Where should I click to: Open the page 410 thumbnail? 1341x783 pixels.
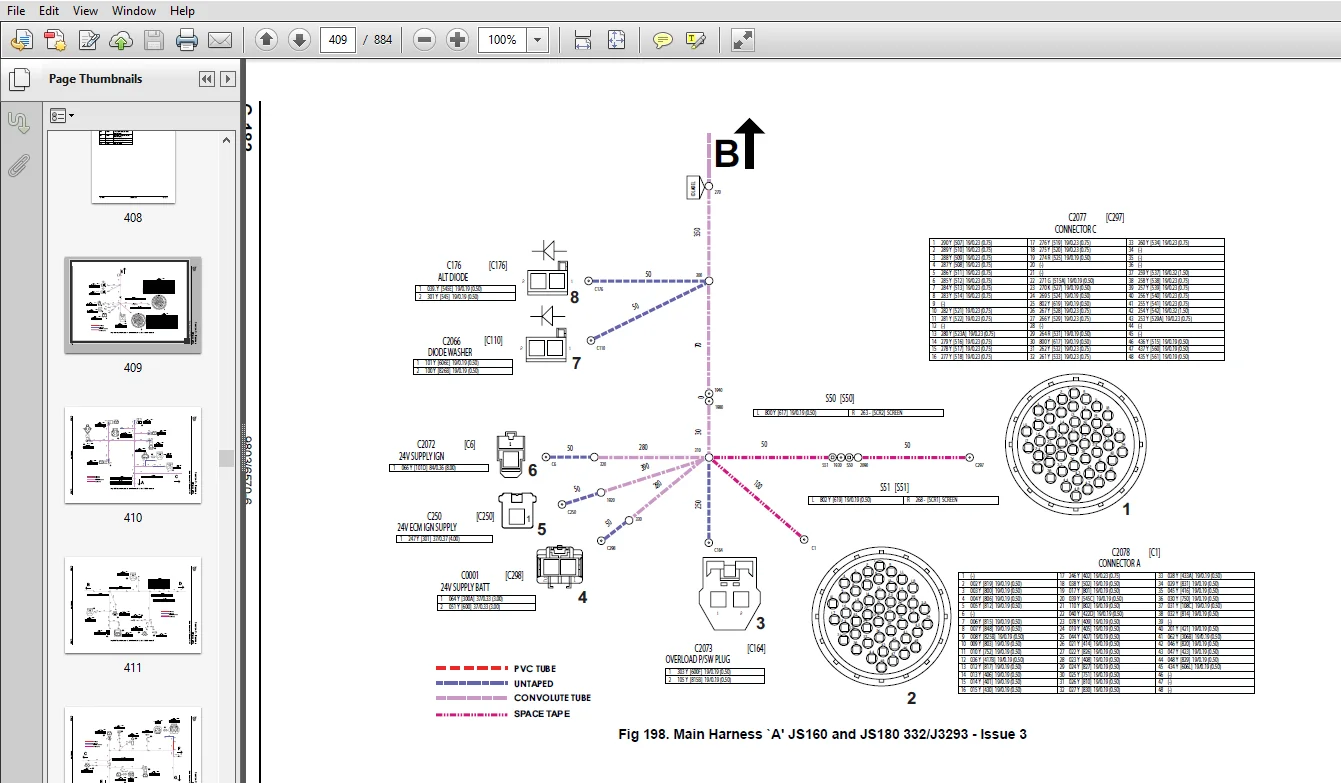click(x=133, y=455)
